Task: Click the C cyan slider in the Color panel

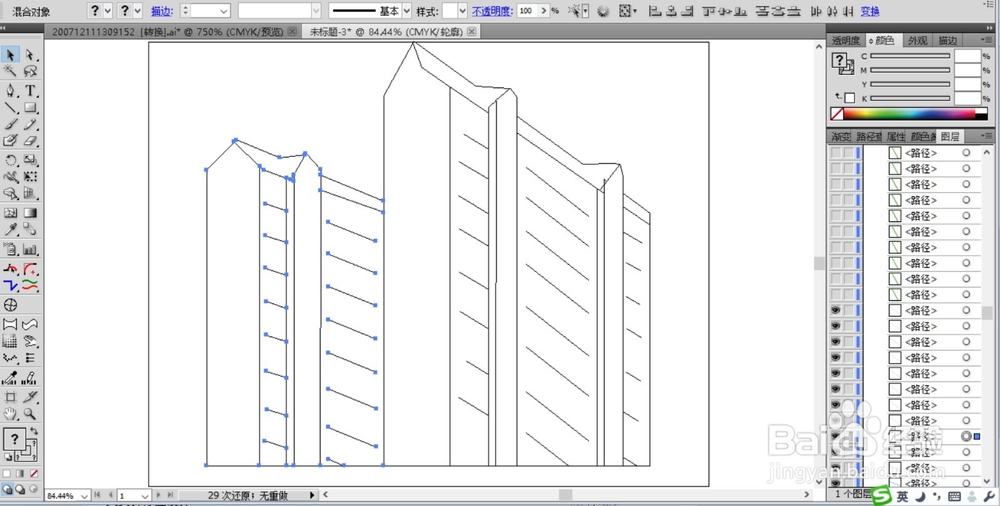Action: click(x=910, y=56)
